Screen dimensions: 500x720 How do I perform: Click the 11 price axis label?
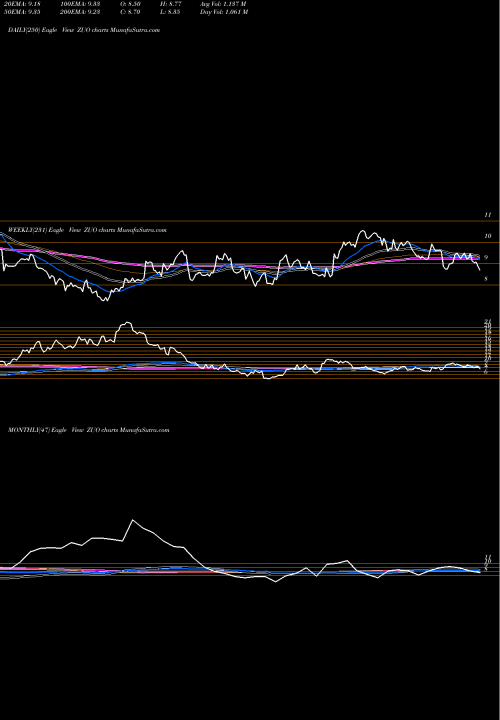click(488, 215)
